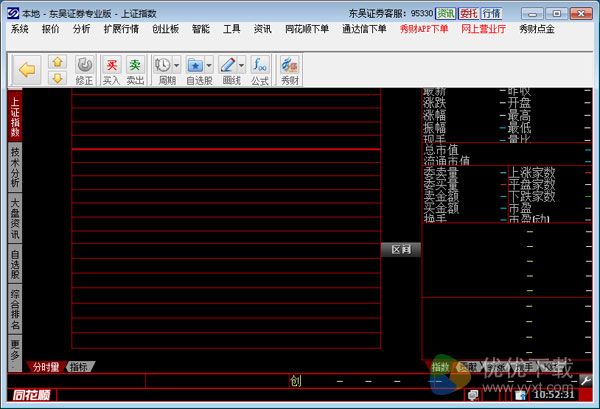The height and width of the screenshot is (409, 600).
Task: Open the 公式 formula icon
Action: coord(260,65)
